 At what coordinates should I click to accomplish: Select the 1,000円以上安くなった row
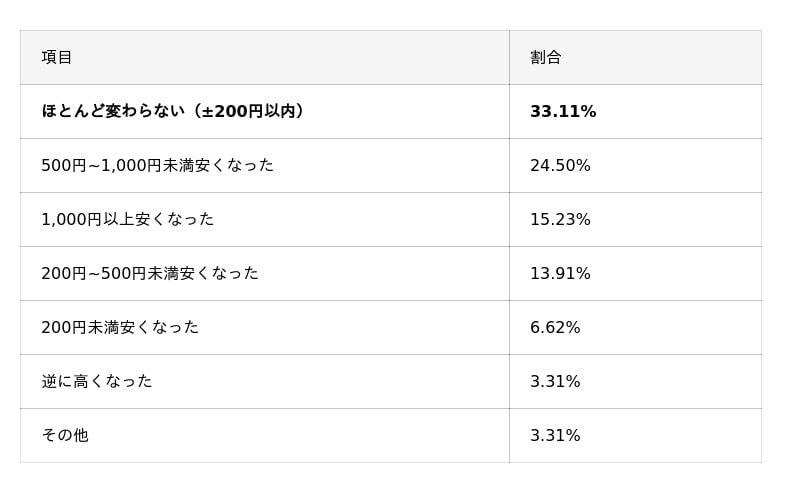coord(127,220)
